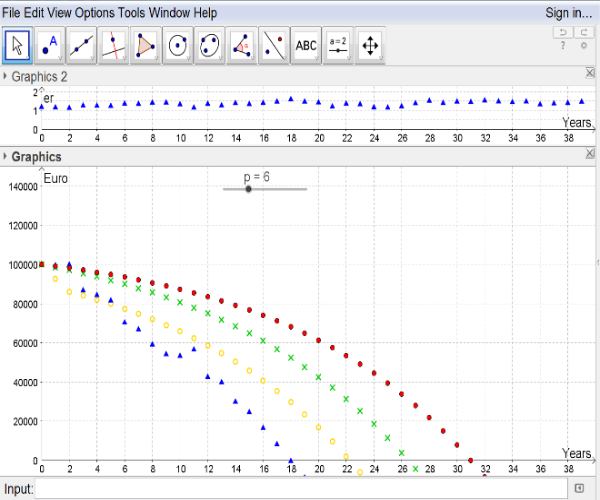
Task: Click the right end of p slider track
Action: coord(305,189)
